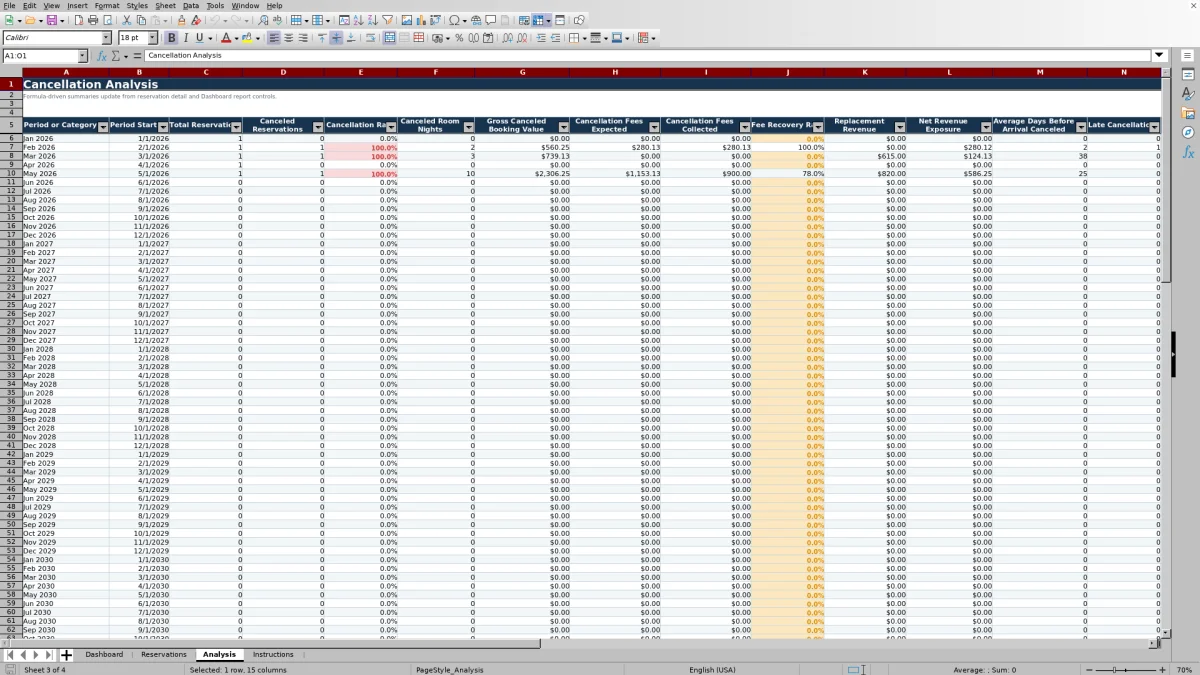Viewport: 1200px width, 675px height.
Task: Click the Wrap Text icon
Action: (x=370, y=38)
